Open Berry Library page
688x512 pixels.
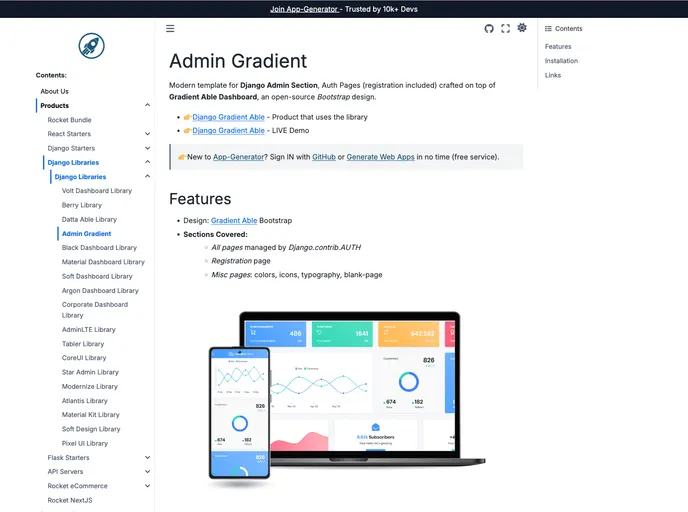[x=82, y=205]
